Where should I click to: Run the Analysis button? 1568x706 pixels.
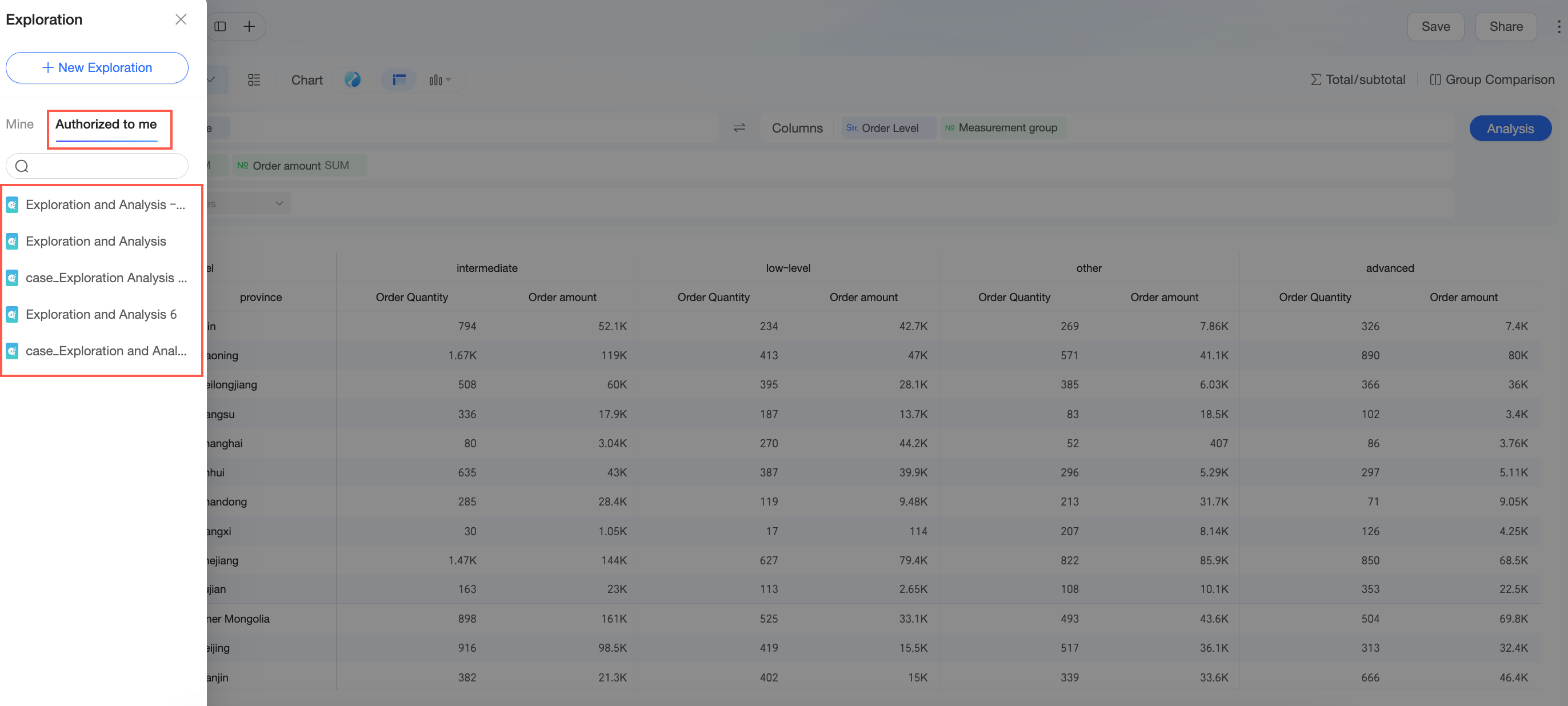click(1510, 129)
